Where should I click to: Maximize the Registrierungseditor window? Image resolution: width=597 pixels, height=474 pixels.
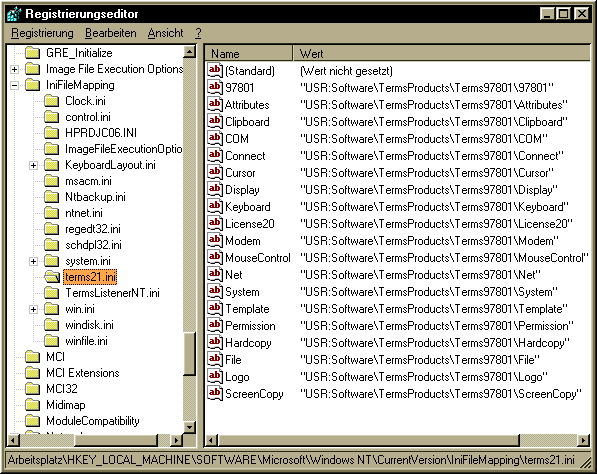(564, 14)
